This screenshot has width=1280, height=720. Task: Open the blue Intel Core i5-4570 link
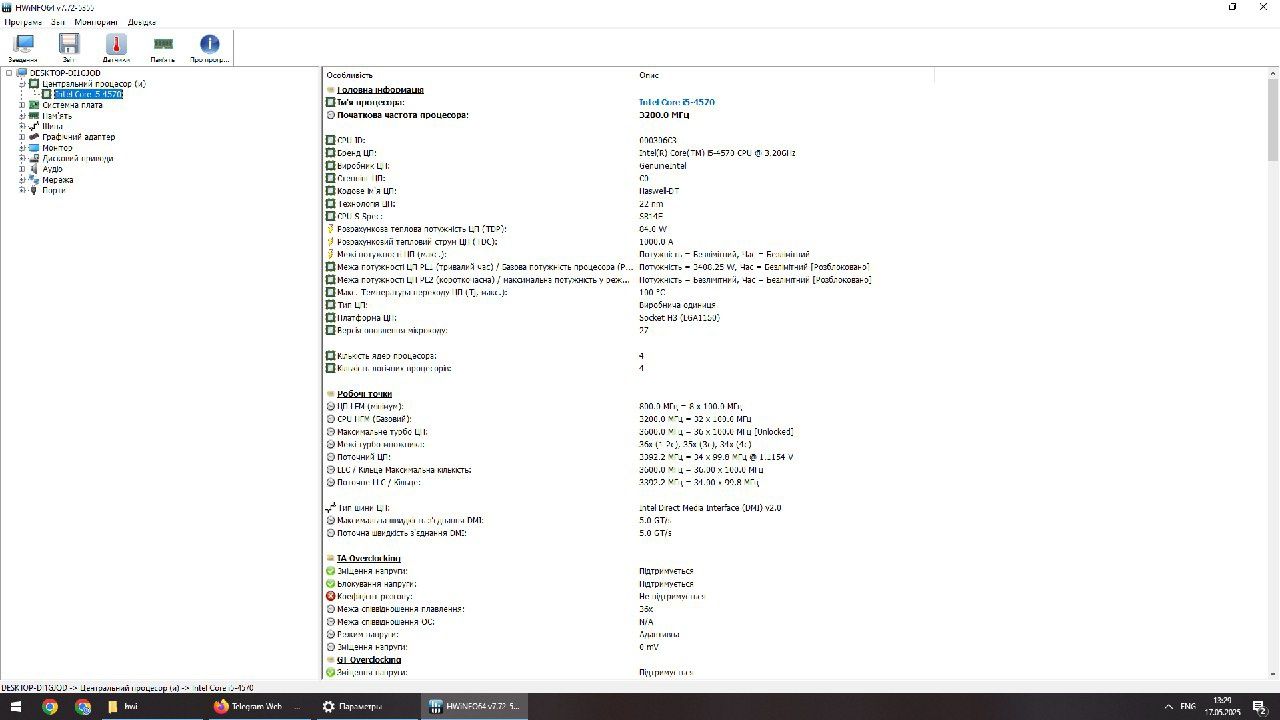pyautogui.click(x=677, y=102)
